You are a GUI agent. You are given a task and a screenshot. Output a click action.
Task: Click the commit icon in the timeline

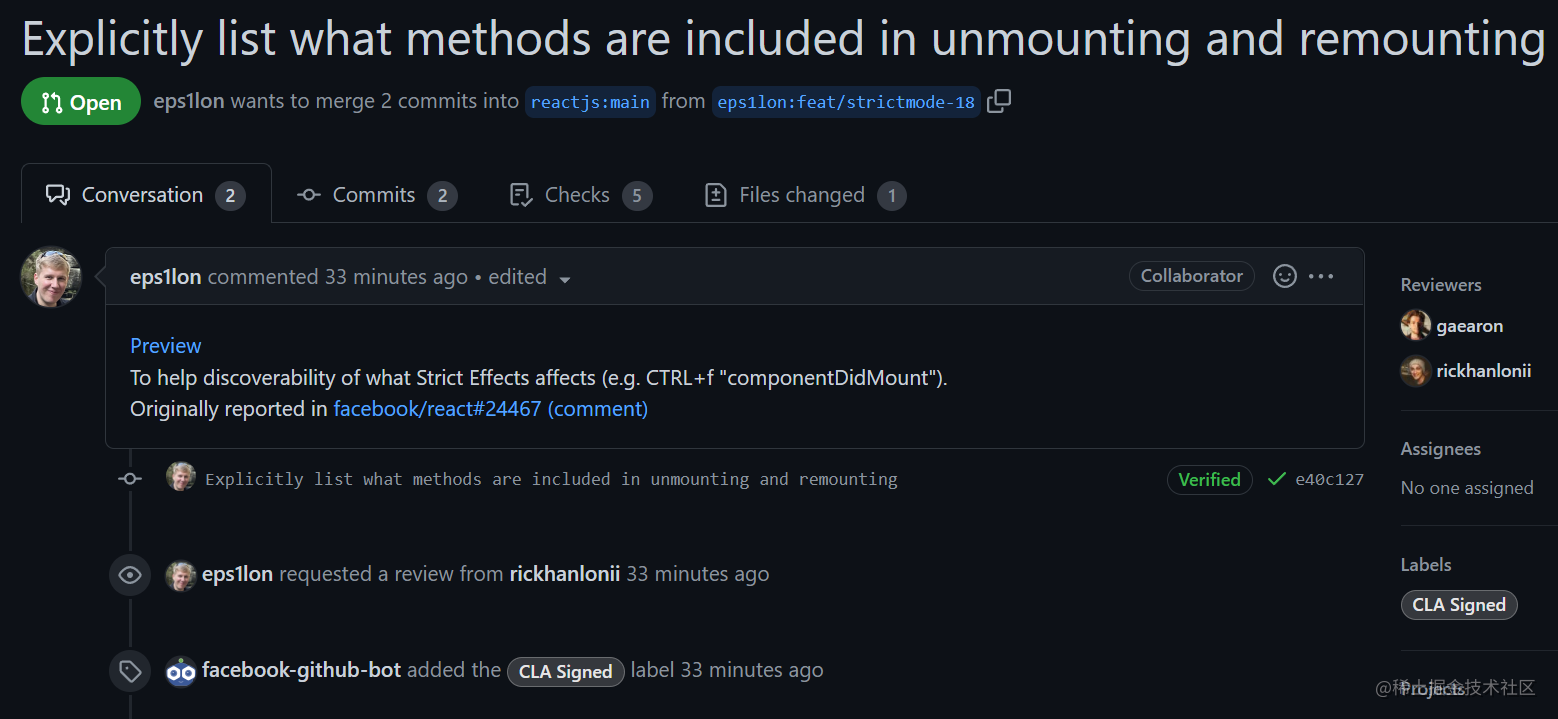coord(130,479)
